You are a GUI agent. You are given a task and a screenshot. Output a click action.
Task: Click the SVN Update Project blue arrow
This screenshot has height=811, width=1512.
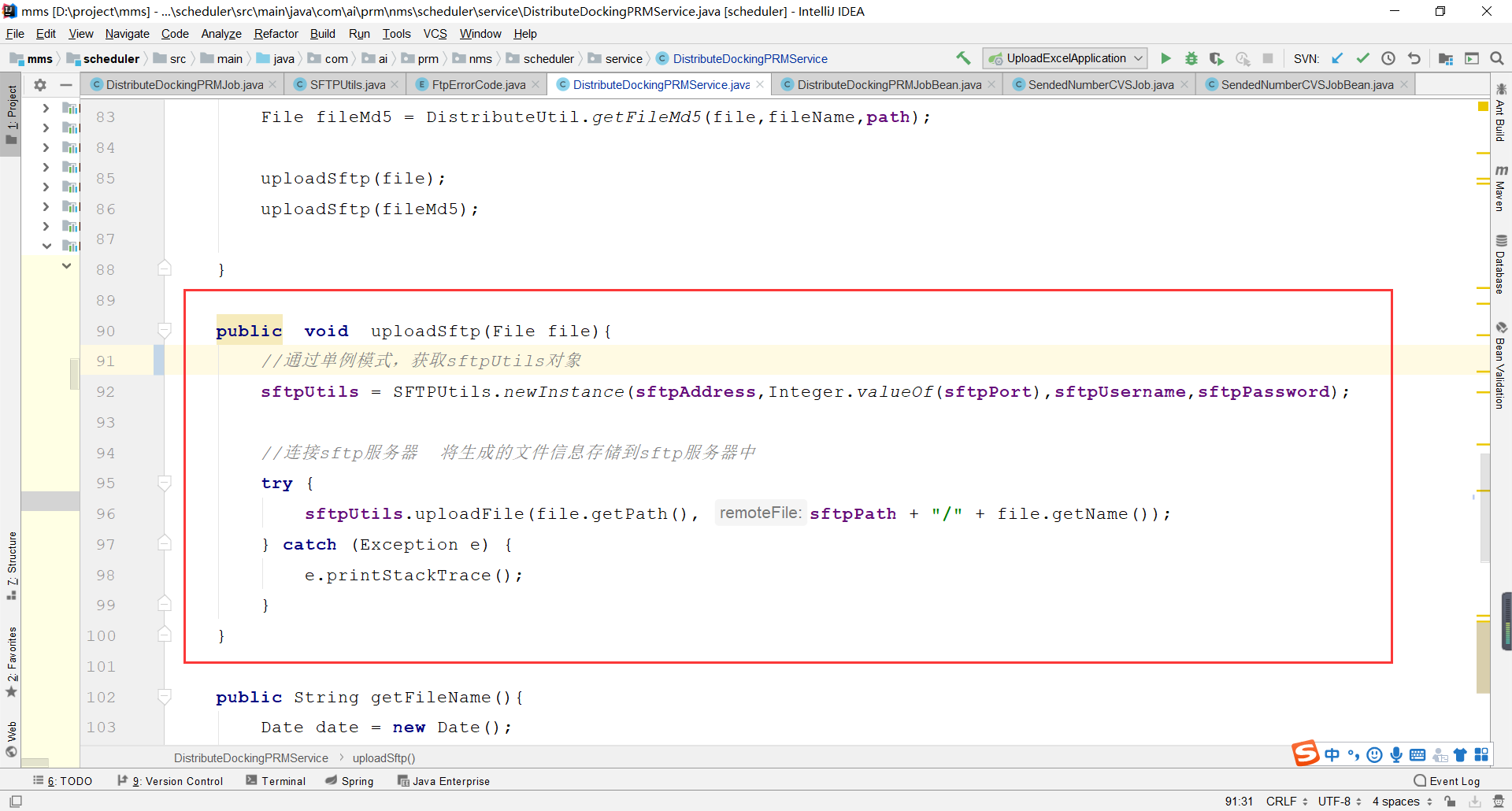click(x=1337, y=58)
